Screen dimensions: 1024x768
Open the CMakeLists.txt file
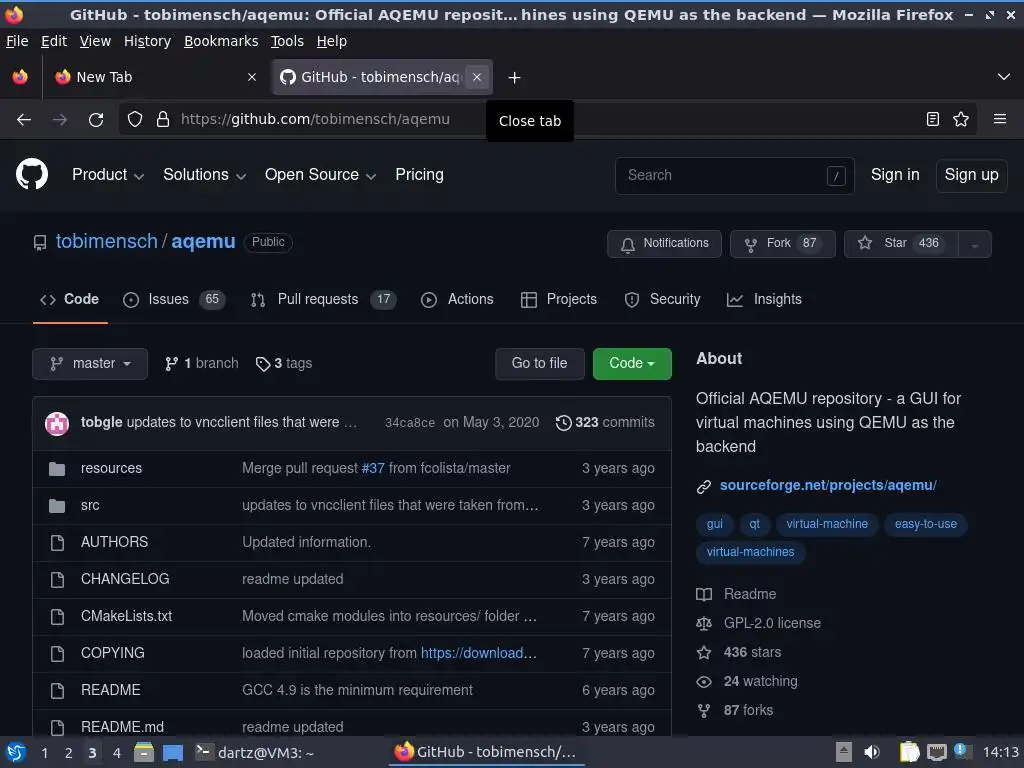coord(127,616)
